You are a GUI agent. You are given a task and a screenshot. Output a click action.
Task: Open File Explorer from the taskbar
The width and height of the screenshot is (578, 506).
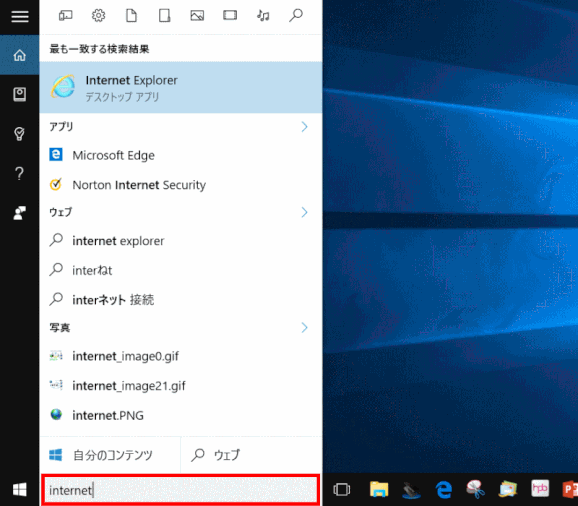pyautogui.click(x=379, y=490)
